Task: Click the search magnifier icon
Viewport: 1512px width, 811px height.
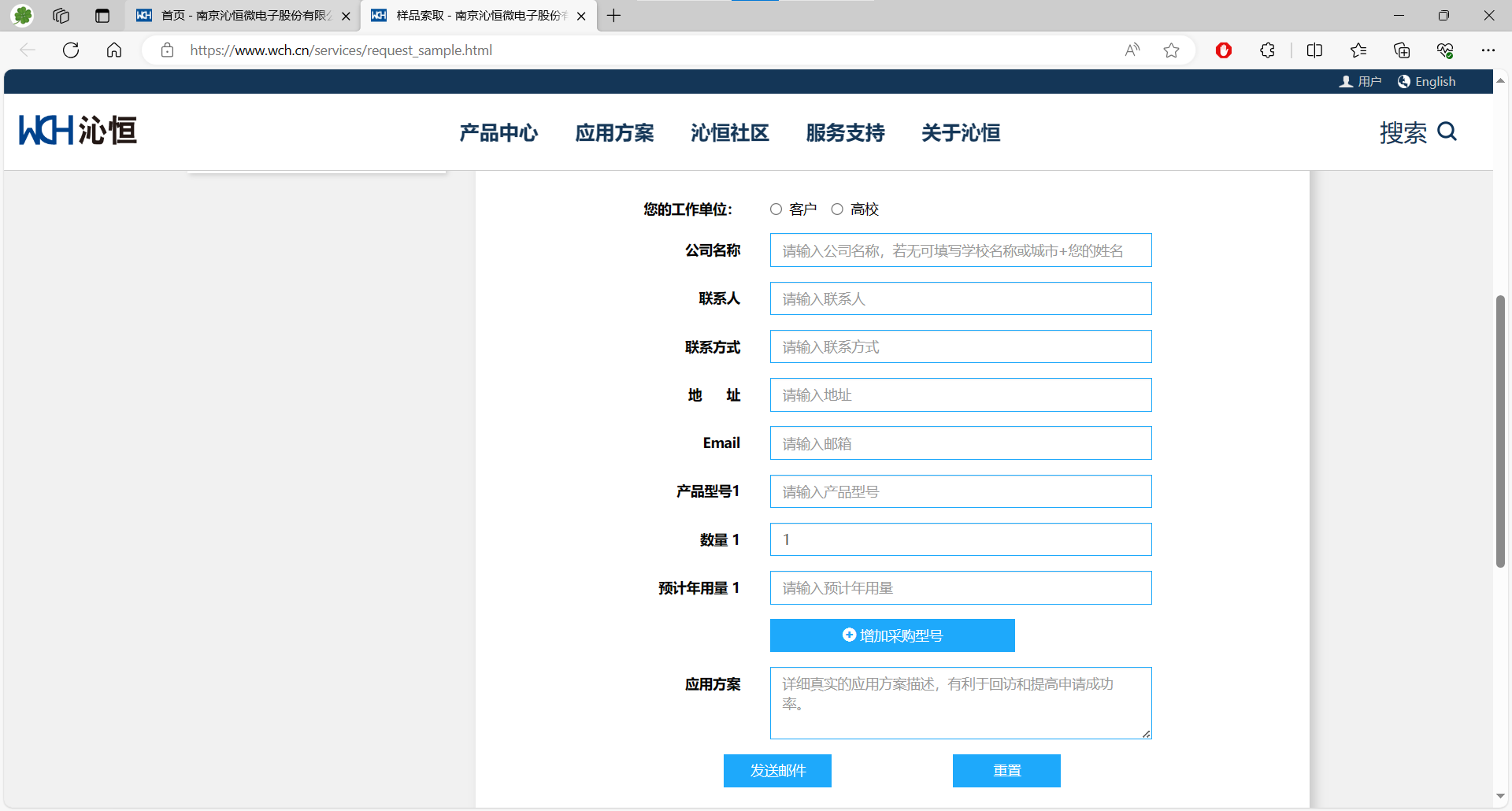Action: pyautogui.click(x=1447, y=131)
